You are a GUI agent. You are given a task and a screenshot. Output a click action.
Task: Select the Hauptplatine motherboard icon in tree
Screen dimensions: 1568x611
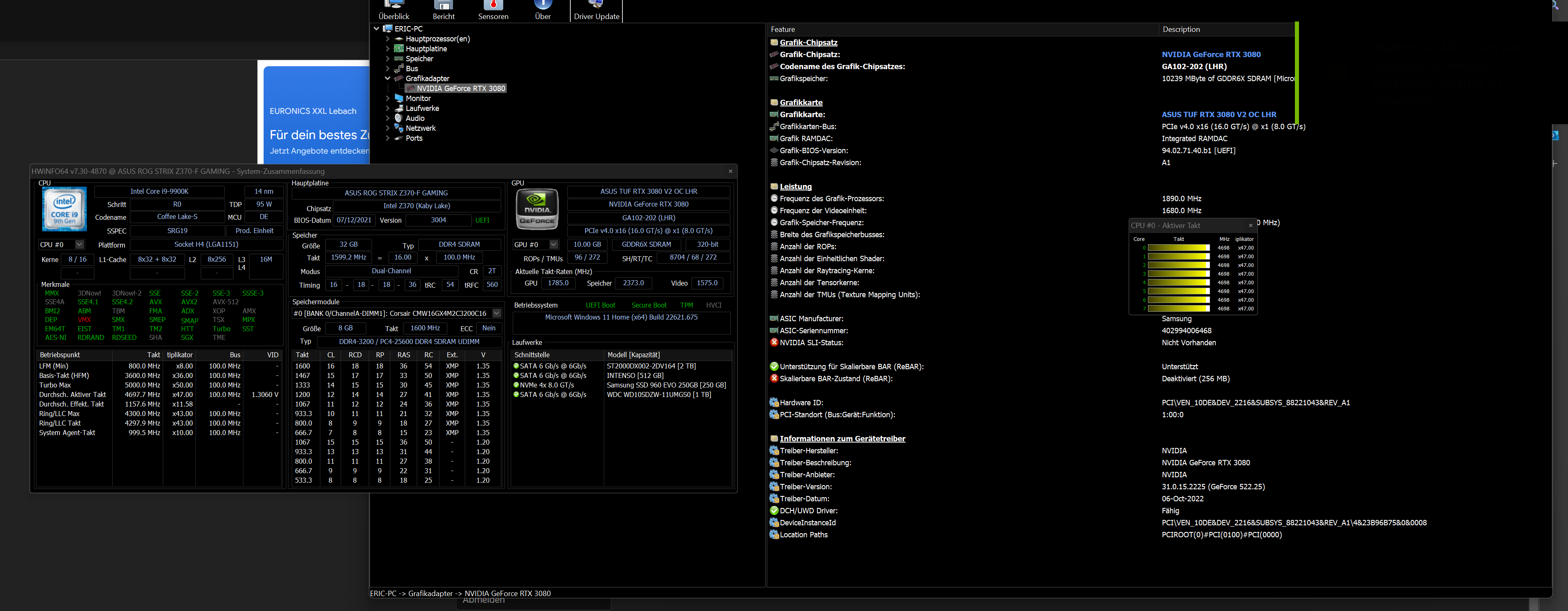tap(399, 49)
